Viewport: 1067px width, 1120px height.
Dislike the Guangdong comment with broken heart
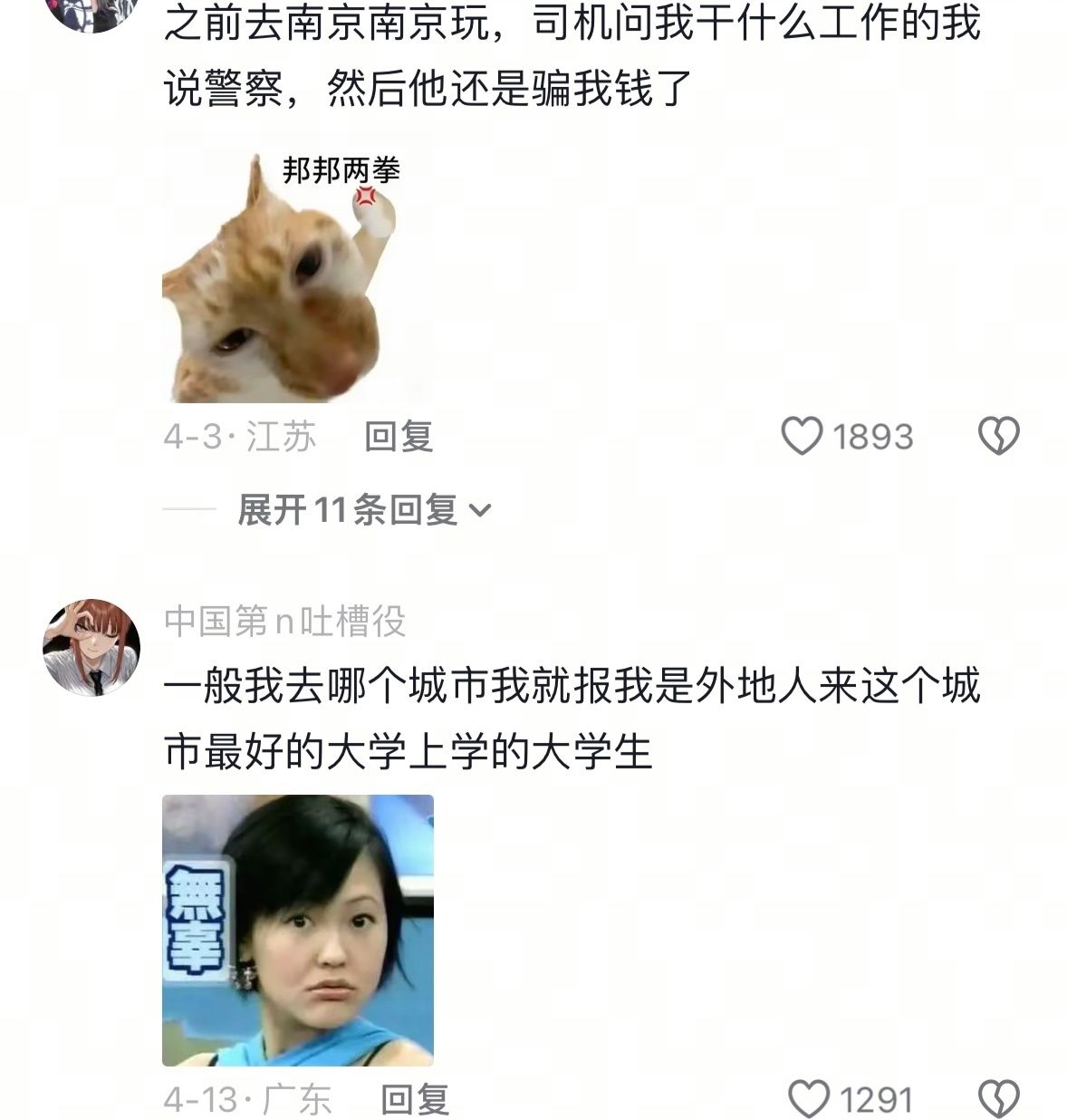tap(999, 1099)
